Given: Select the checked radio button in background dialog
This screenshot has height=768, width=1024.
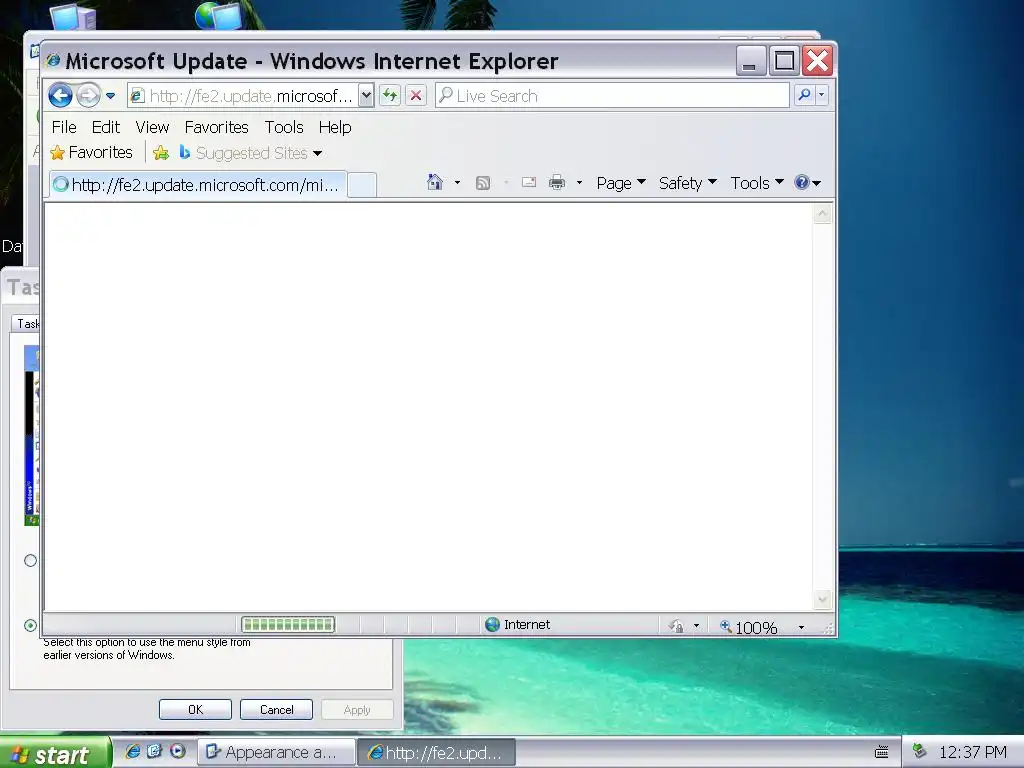Looking at the screenshot, I should pyautogui.click(x=30, y=626).
